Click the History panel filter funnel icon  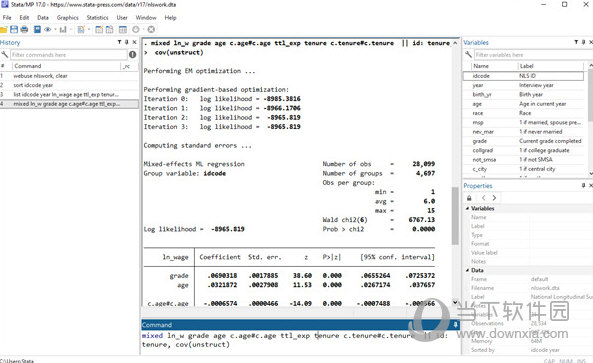[120, 42]
